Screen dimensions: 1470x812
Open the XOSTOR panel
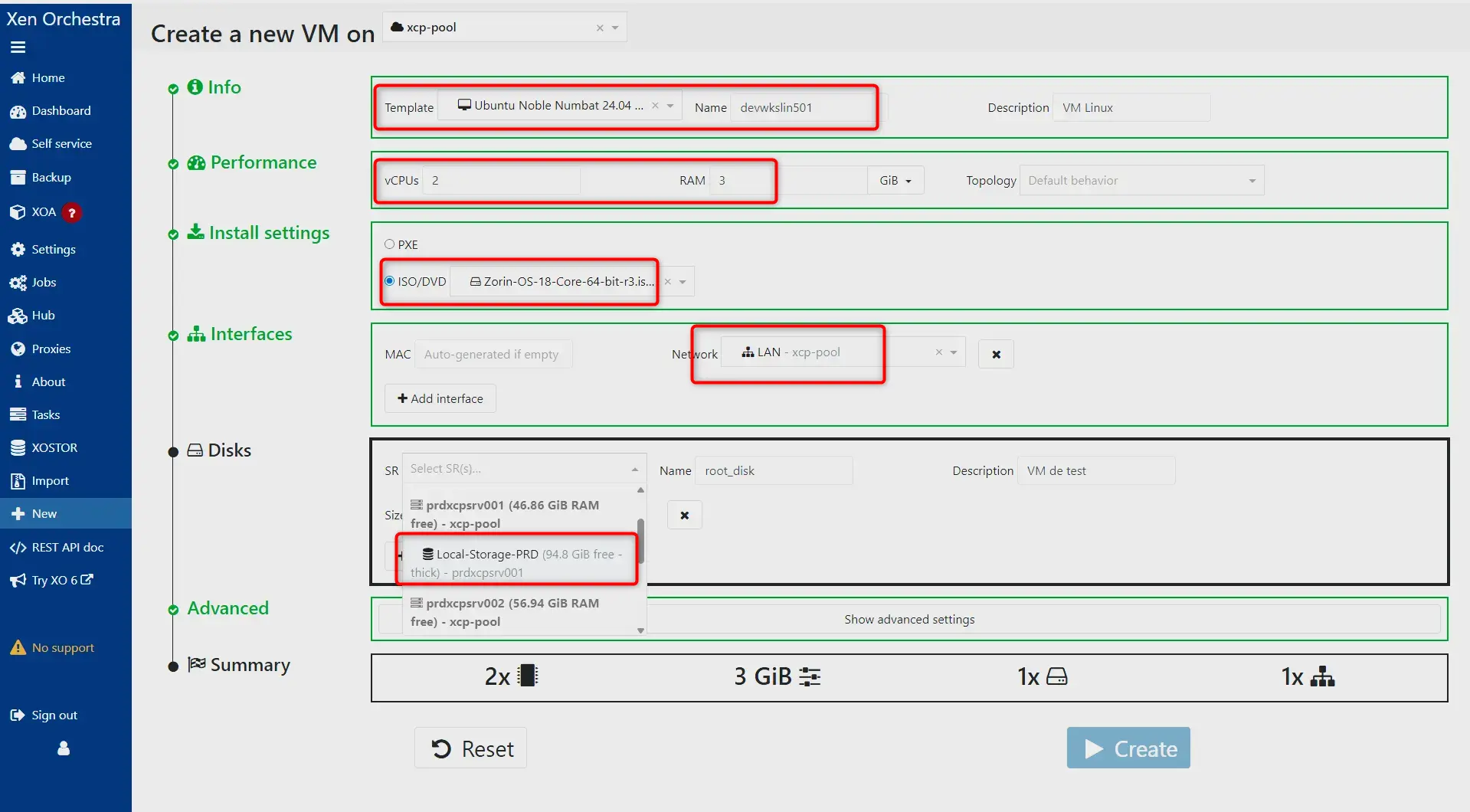point(55,447)
